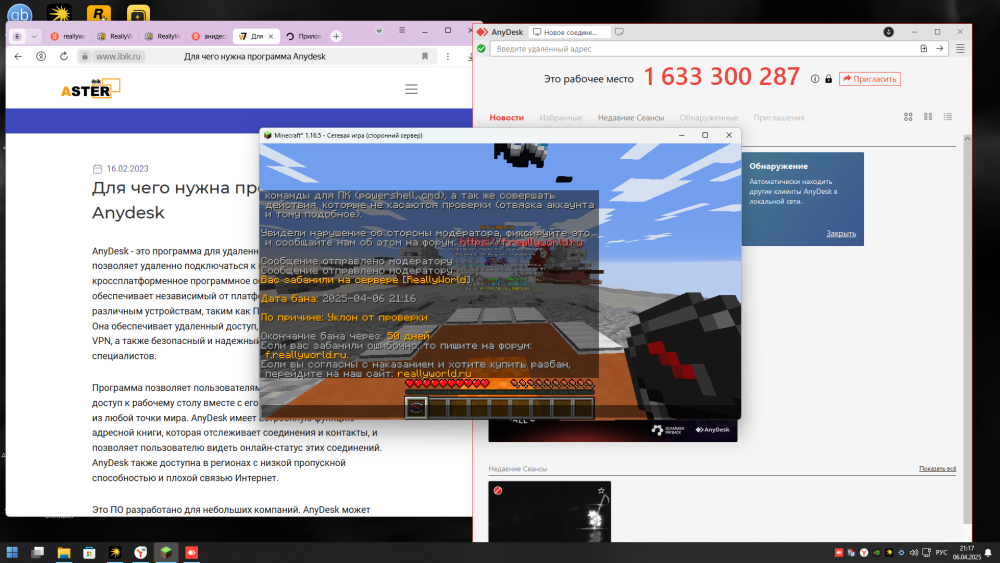The height and width of the screenshot is (563, 1000).
Task: Open notifications bell in system tray
Action: [988, 553]
